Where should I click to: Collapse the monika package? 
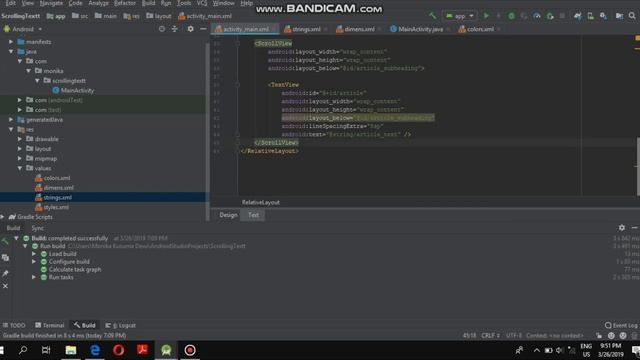pos(29,71)
